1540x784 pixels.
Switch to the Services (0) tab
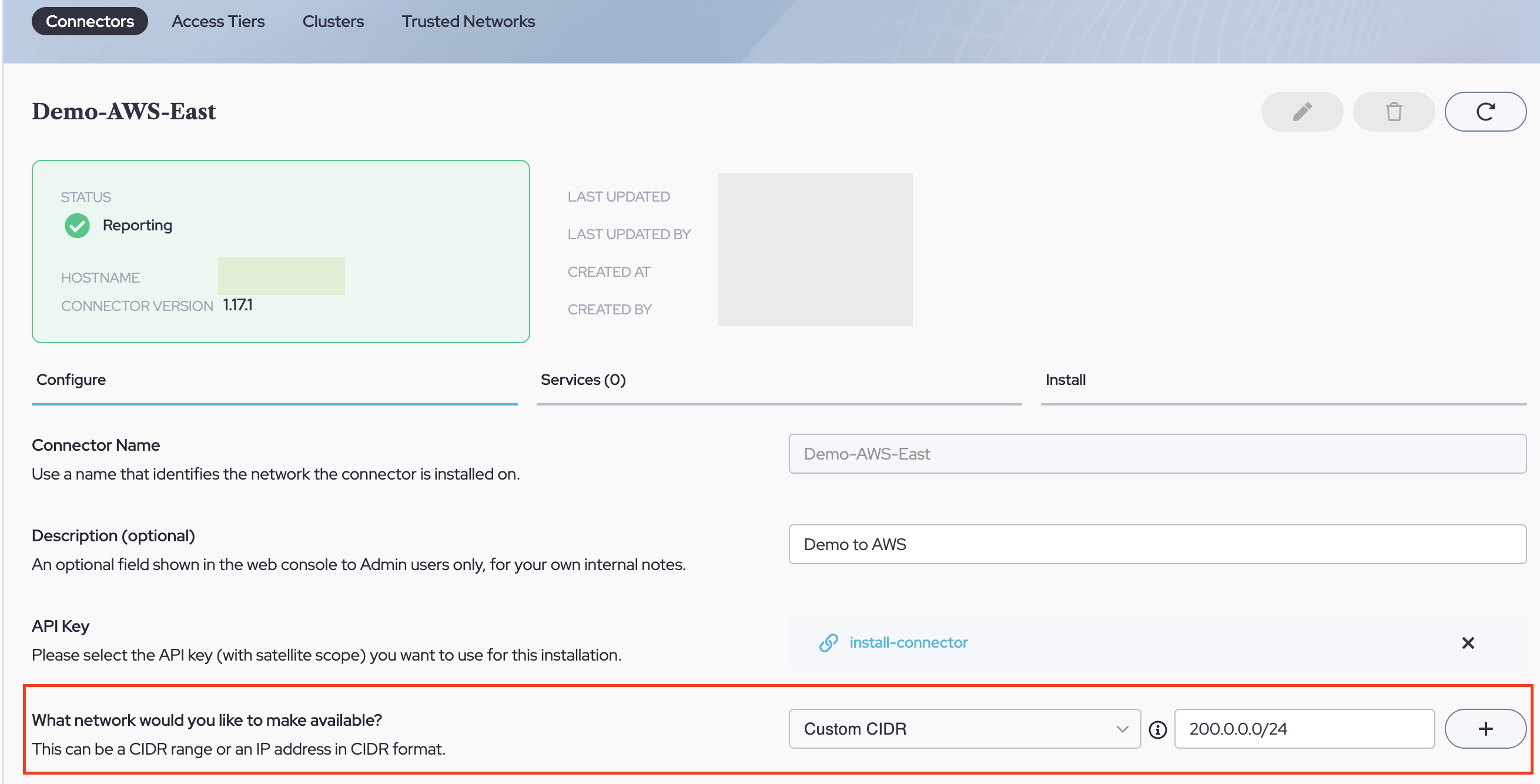583,380
